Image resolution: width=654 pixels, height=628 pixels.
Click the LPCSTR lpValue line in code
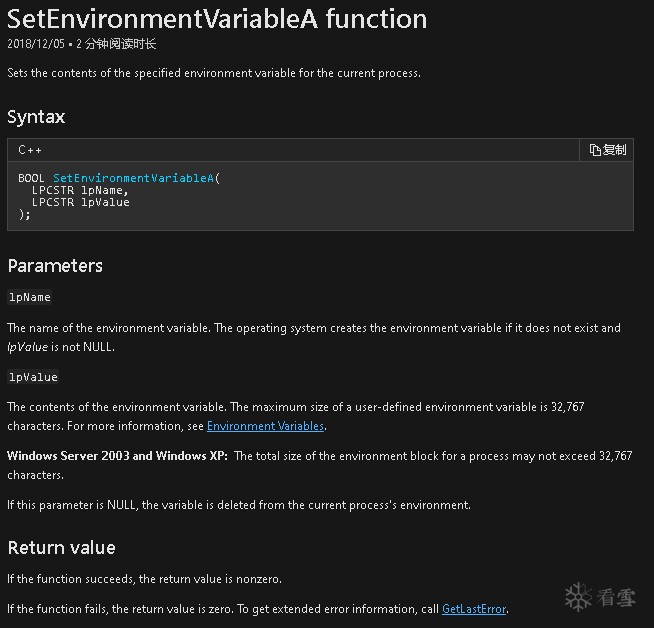80,202
